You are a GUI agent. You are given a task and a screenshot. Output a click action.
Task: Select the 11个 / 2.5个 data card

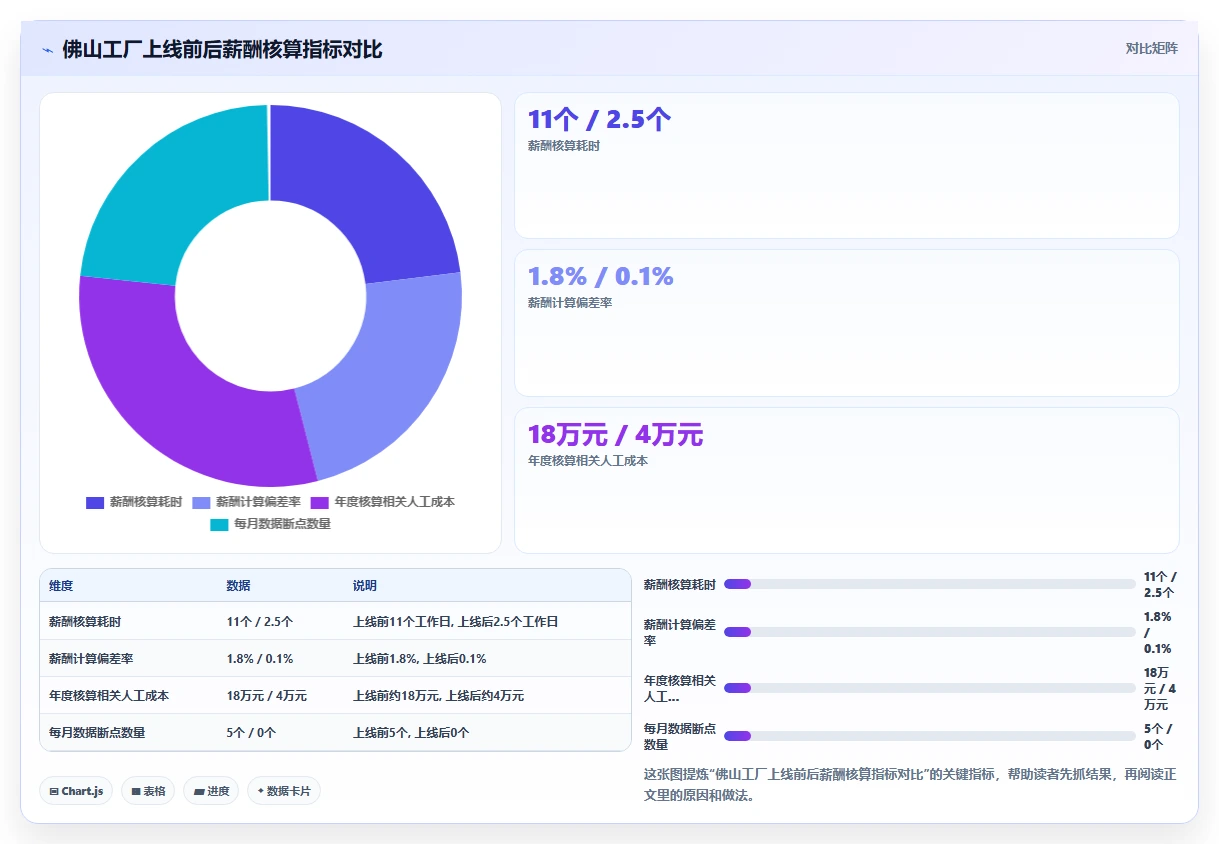(x=847, y=165)
